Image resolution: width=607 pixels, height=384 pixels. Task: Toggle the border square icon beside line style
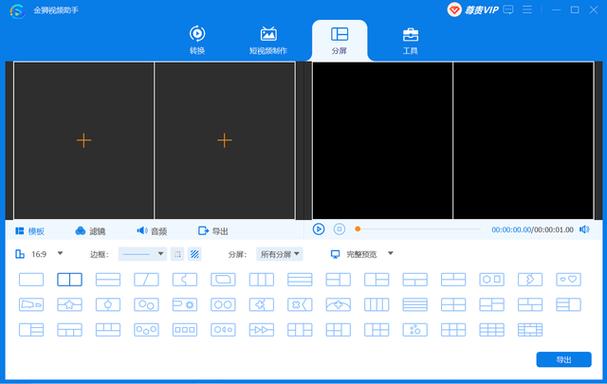tap(178, 254)
